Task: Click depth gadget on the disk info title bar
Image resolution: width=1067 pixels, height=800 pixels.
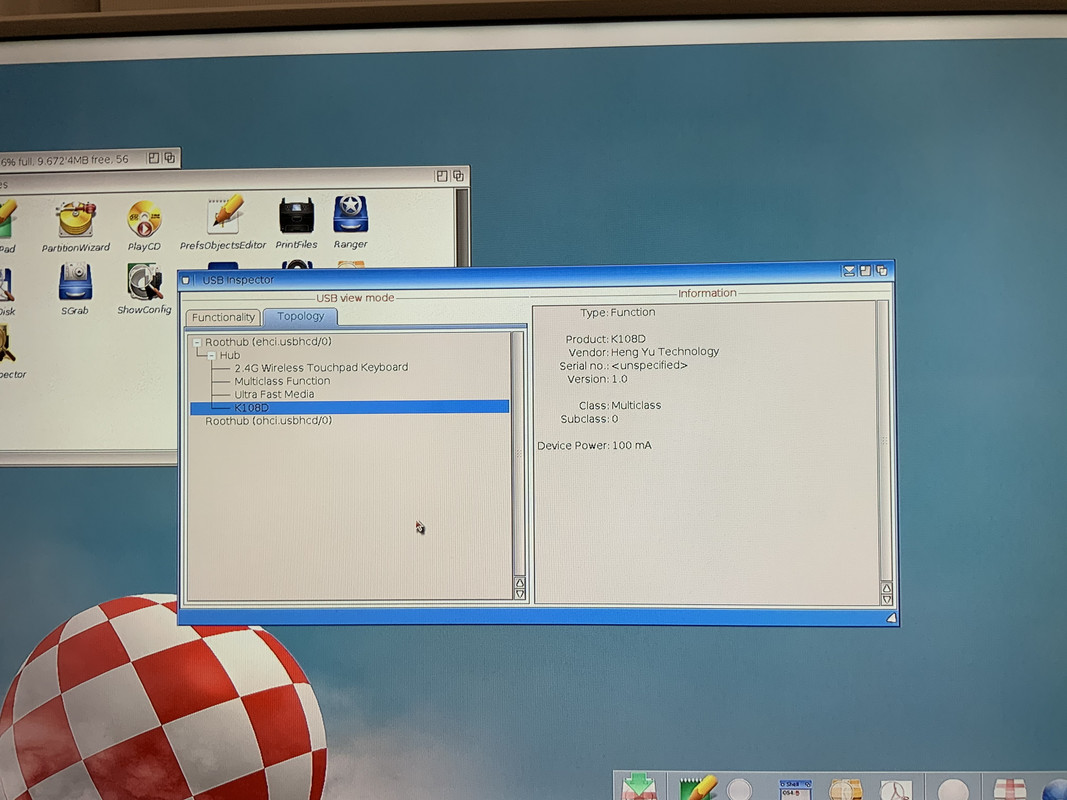Action: (169, 158)
